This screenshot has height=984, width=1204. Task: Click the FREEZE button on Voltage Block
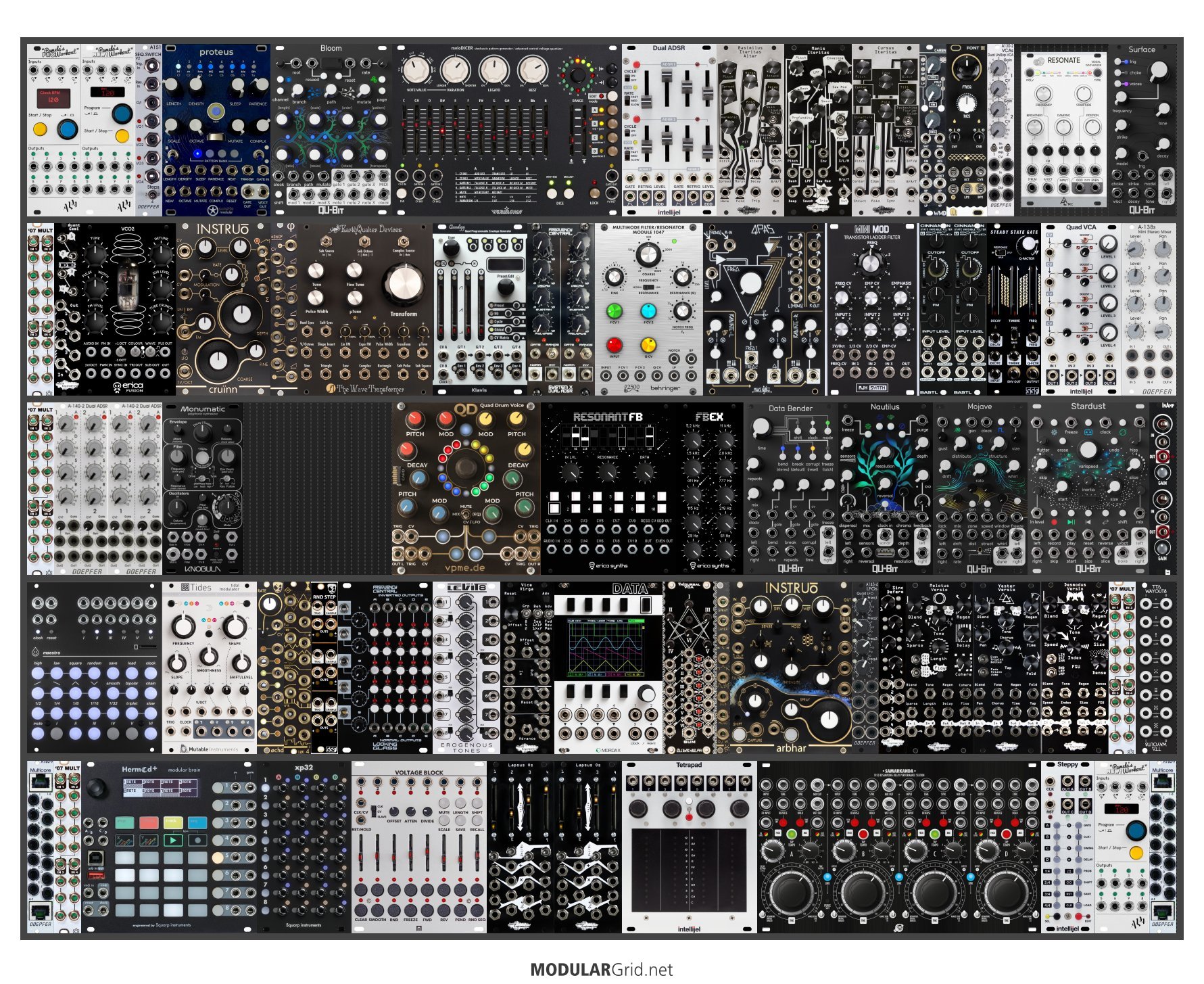pos(410,910)
